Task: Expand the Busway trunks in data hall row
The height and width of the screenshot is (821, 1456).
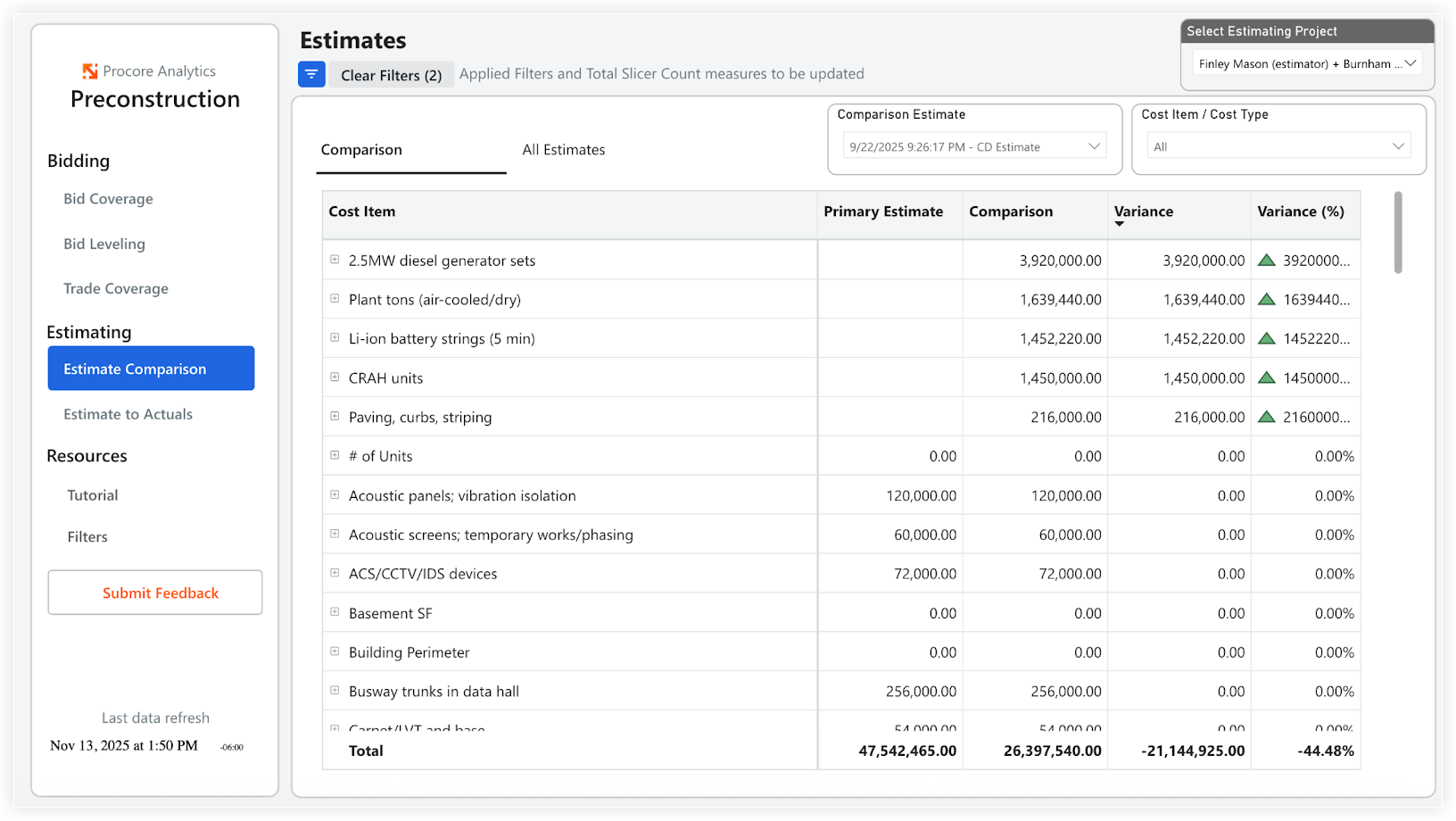Action: click(335, 690)
